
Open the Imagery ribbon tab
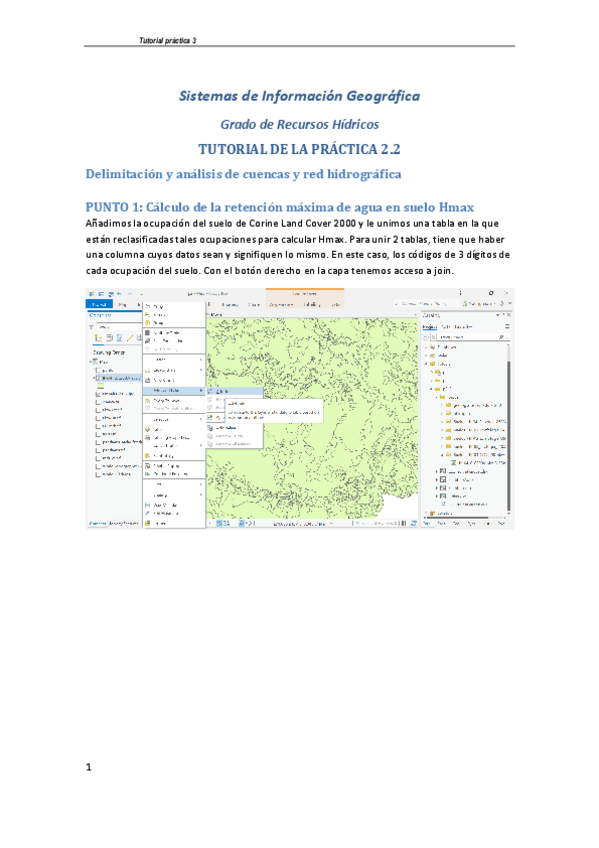[x=230, y=304]
